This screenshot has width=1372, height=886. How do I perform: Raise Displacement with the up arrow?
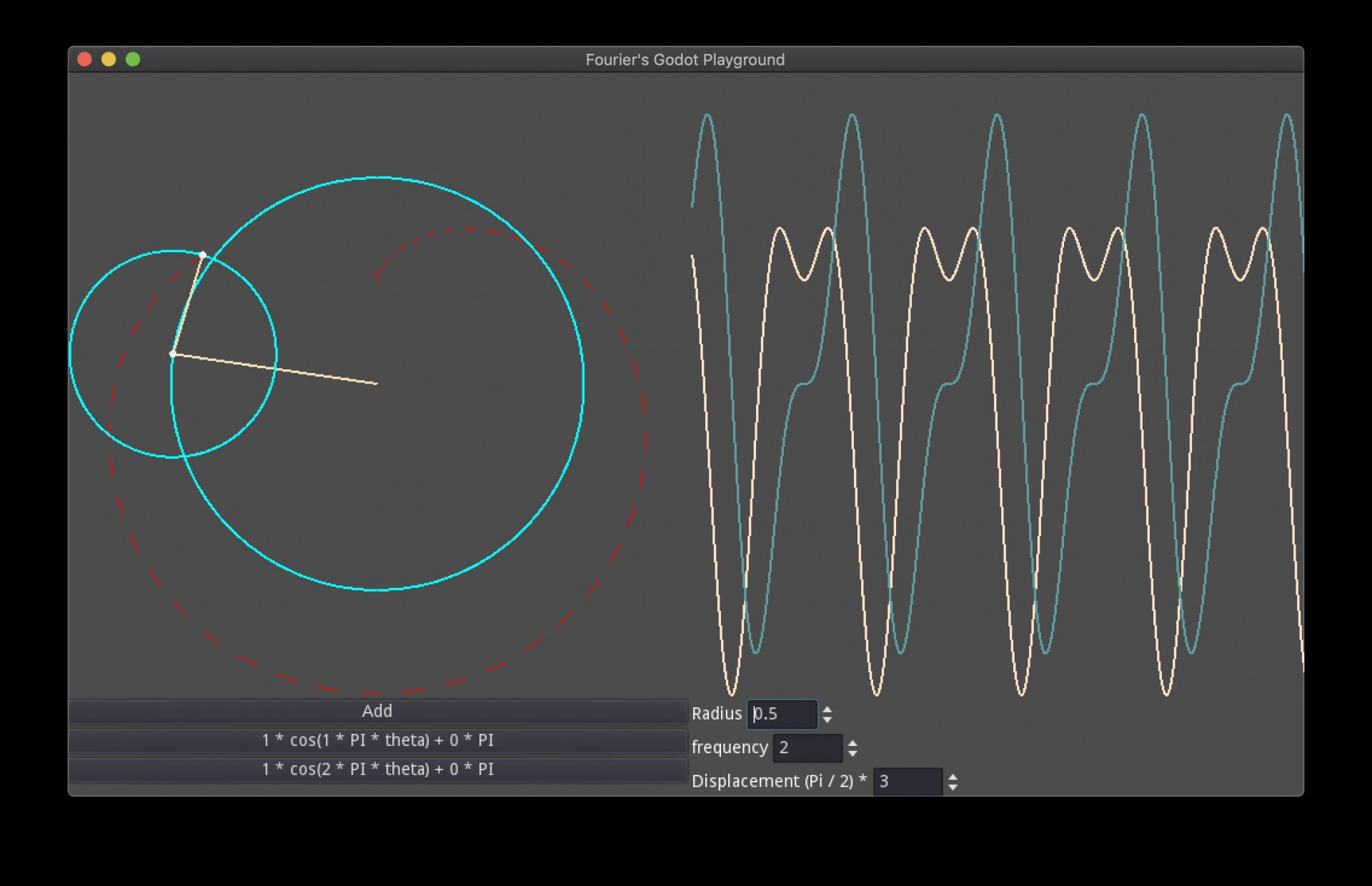click(x=953, y=777)
